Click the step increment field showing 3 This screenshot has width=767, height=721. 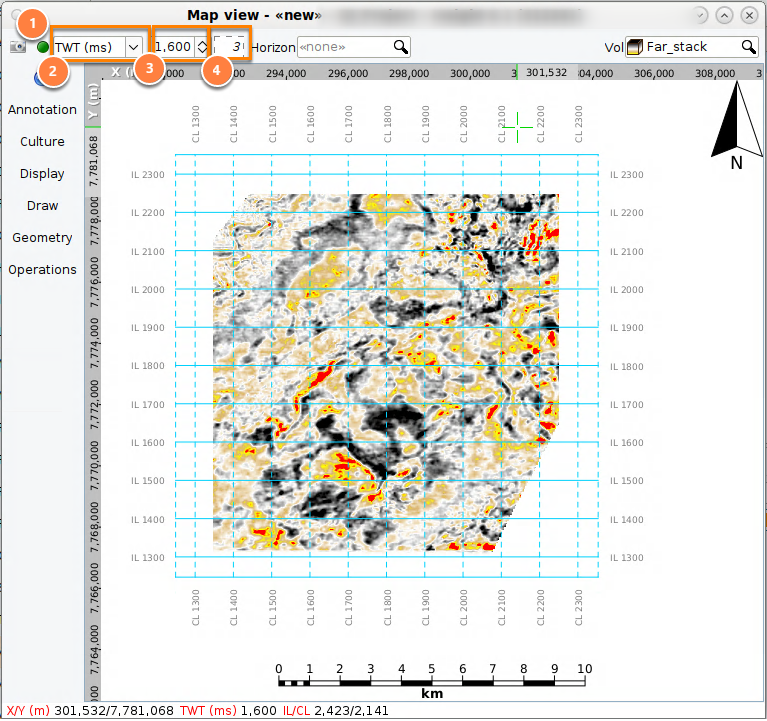coord(229,47)
